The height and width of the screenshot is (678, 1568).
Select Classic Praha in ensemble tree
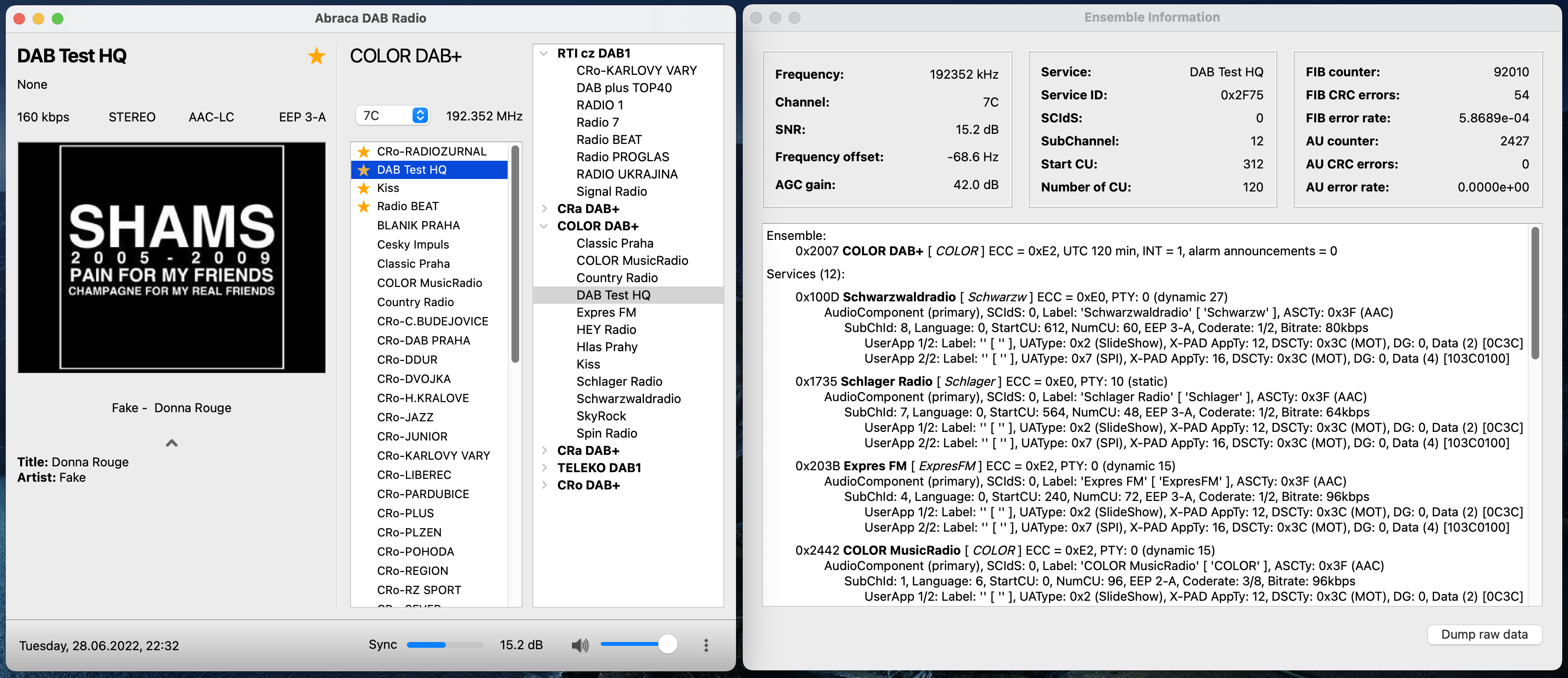615,243
